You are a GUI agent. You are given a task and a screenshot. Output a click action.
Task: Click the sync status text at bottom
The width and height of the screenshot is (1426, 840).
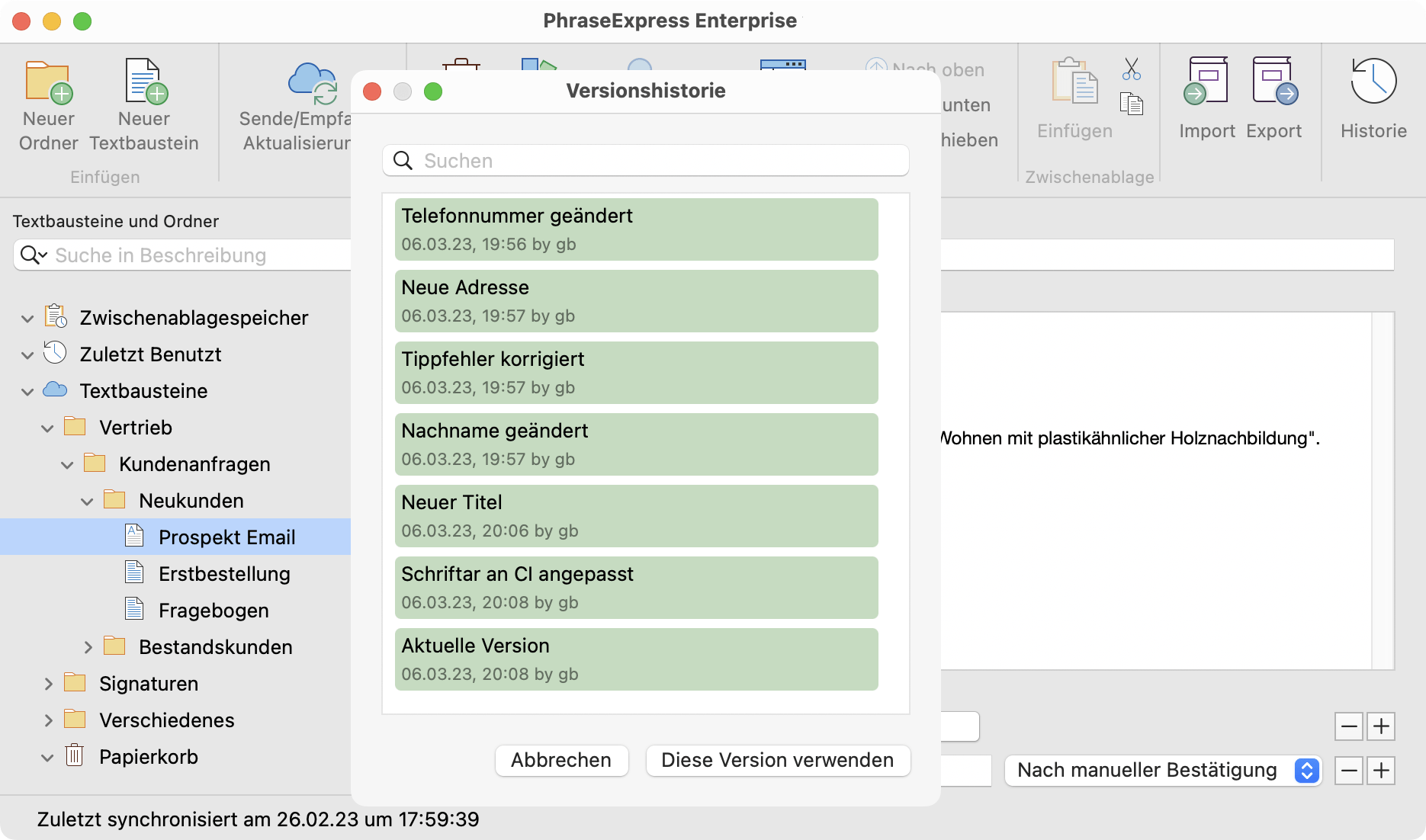(x=259, y=819)
